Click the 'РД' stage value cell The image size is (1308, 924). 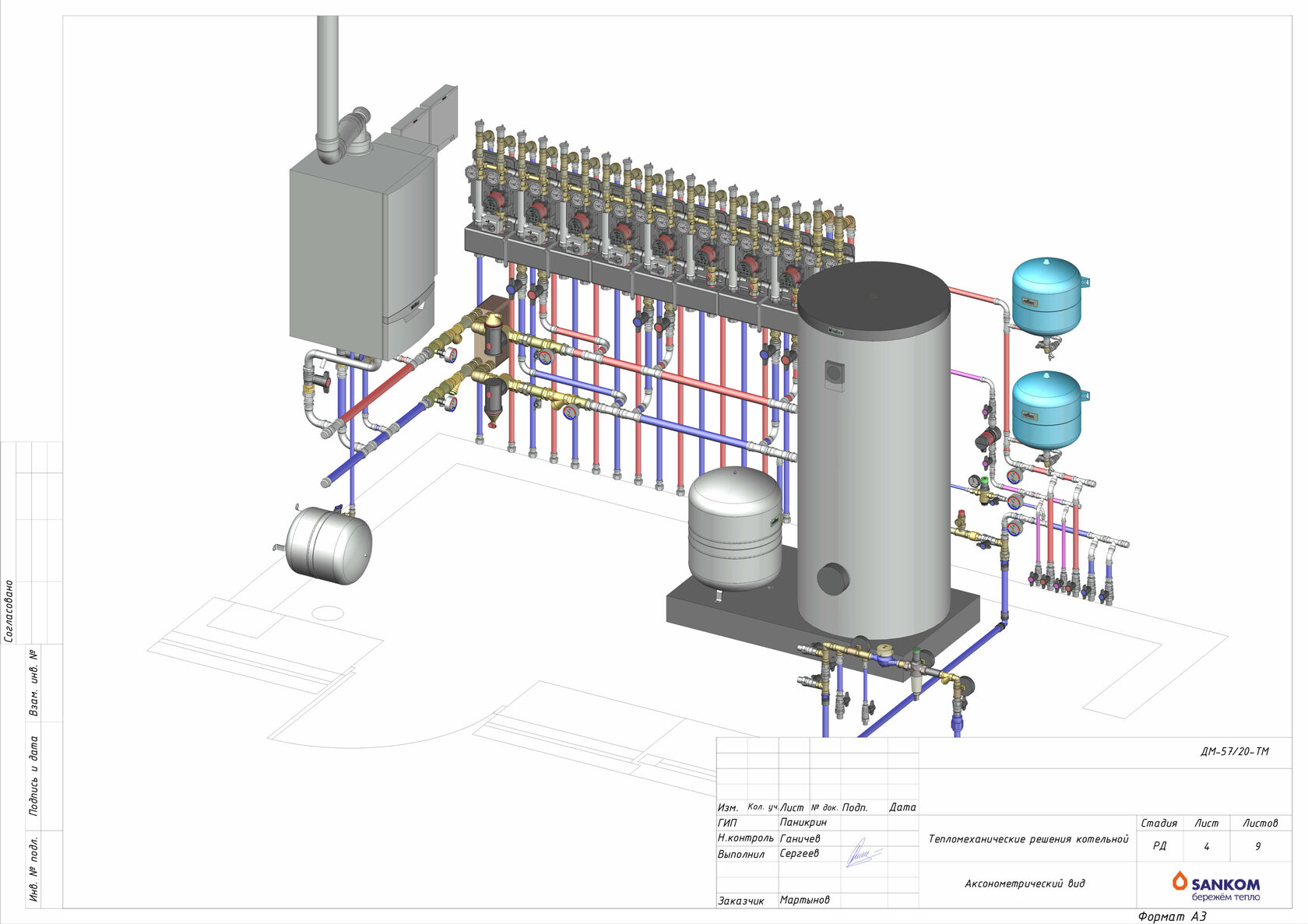(x=1159, y=846)
